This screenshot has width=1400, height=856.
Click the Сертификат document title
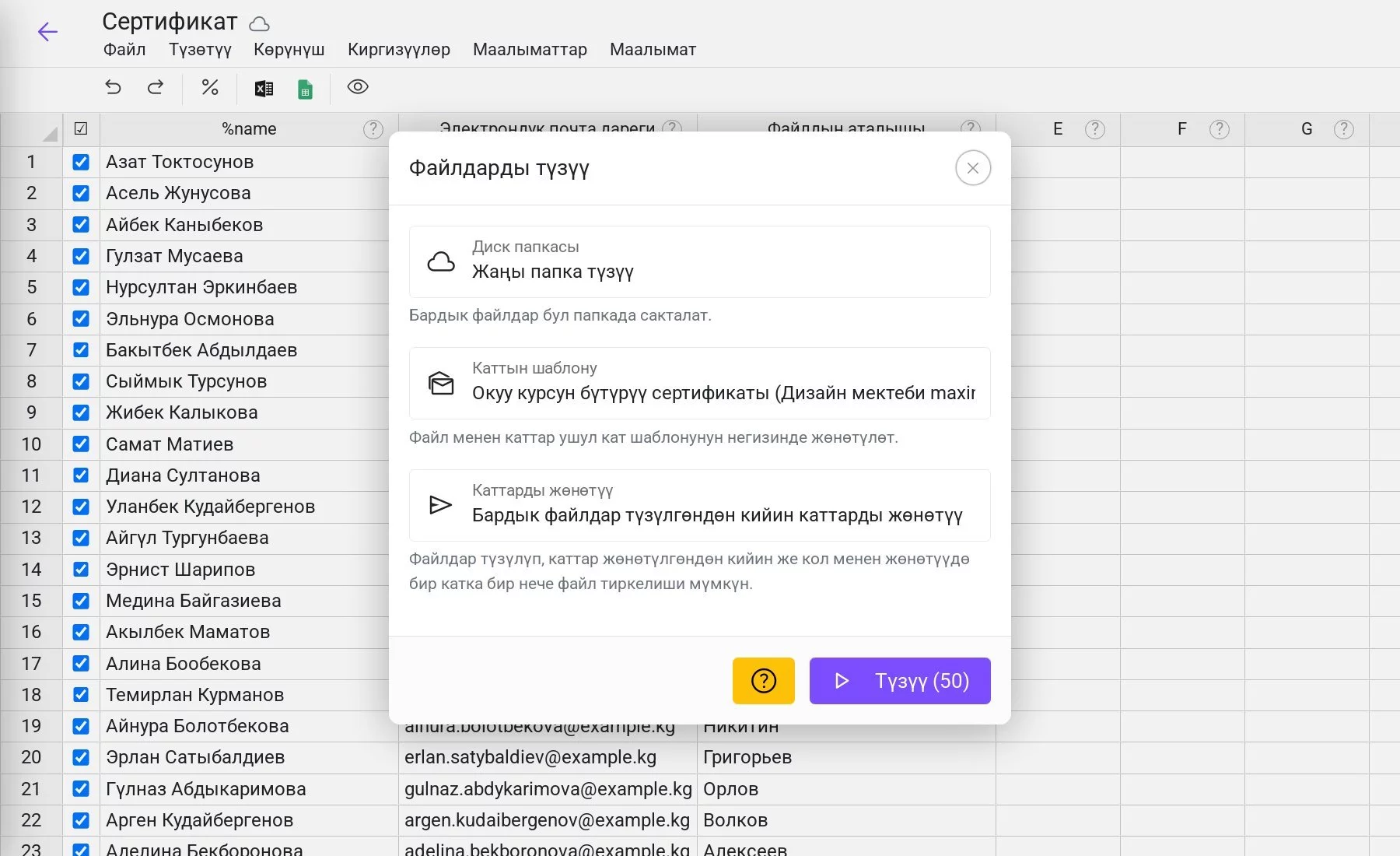point(170,22)
